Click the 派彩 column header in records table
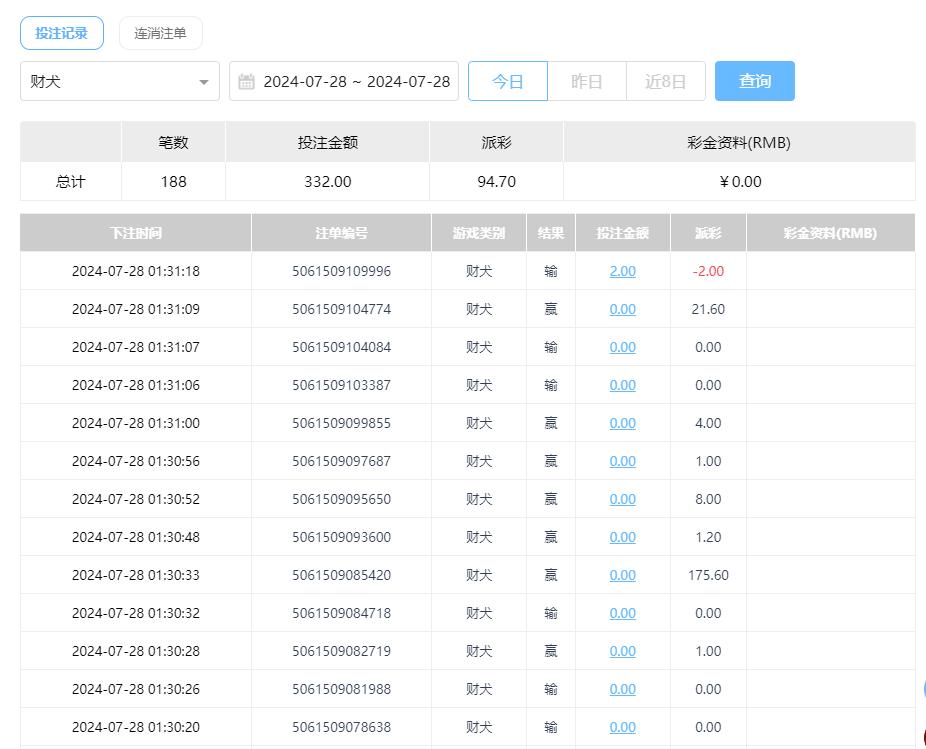926x749 pixels. pyautogui.click(x=708, y=233)
